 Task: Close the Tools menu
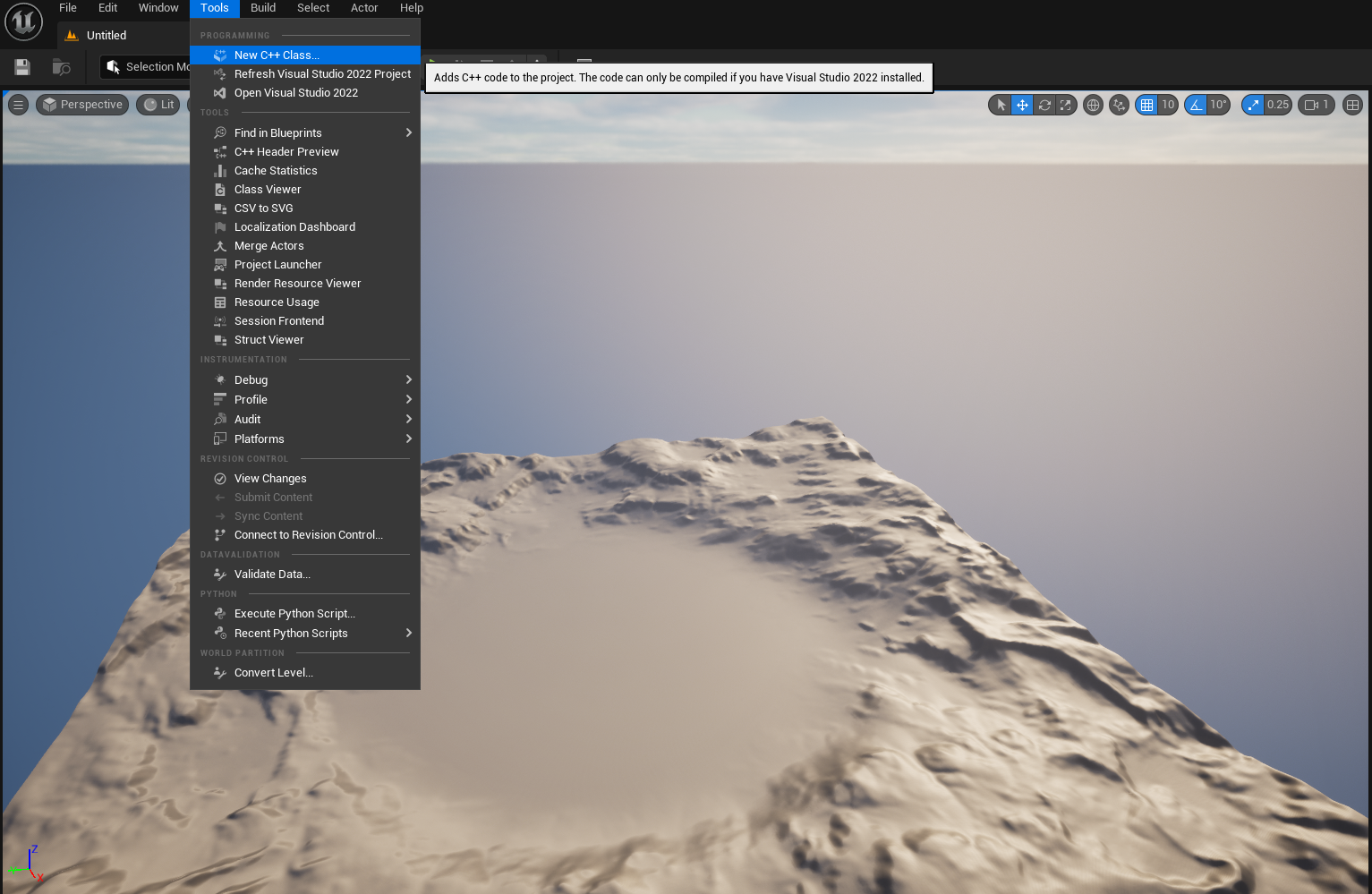[x=215, y=8]
